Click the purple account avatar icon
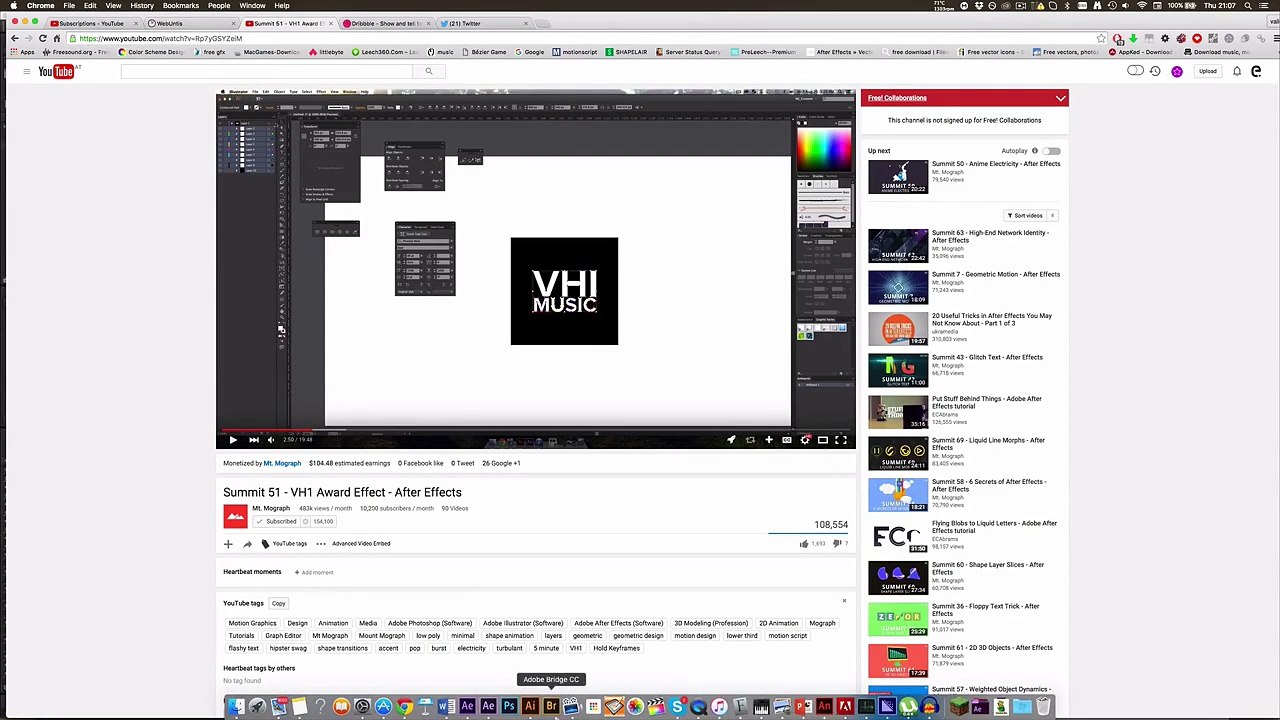The height and width of the screenshot is (720, 1280). [x=1177, y=71]
